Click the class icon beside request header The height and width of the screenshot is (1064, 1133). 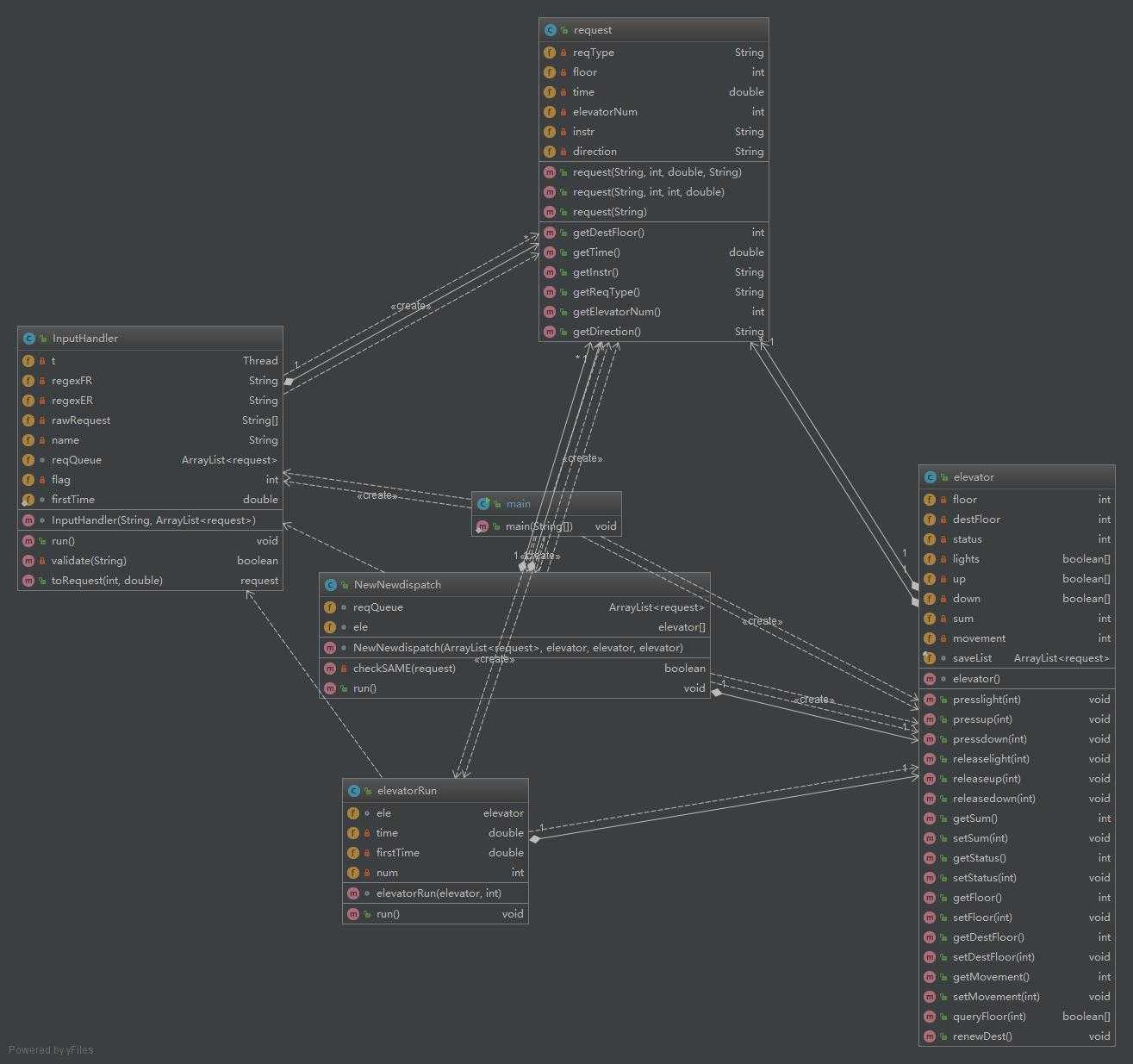pos(550,30)
